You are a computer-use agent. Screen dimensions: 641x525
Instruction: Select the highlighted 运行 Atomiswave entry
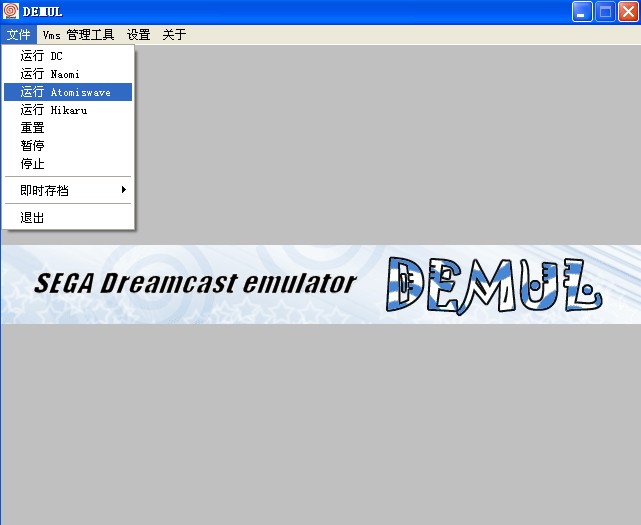(68, 92)
